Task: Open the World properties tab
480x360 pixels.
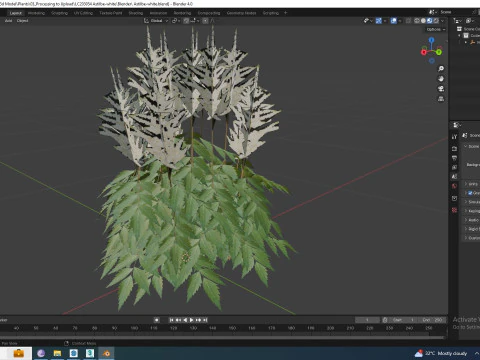Action: click(454, 186)
